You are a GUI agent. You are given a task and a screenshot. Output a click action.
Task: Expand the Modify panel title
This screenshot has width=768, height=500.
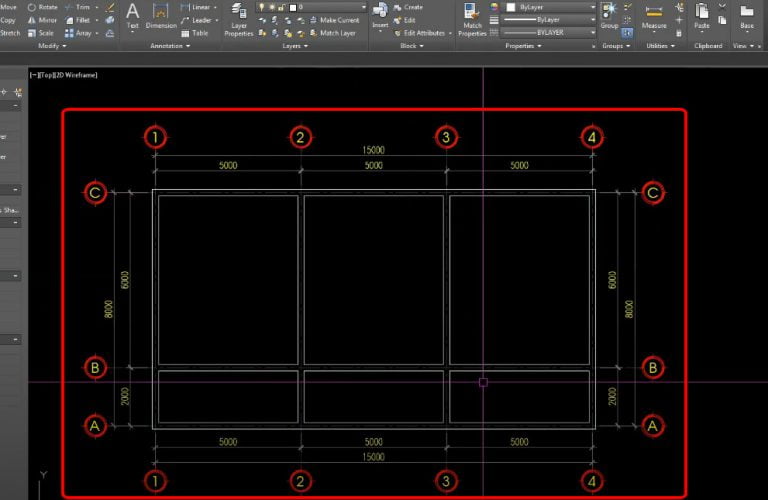click(x=52, y=46)
